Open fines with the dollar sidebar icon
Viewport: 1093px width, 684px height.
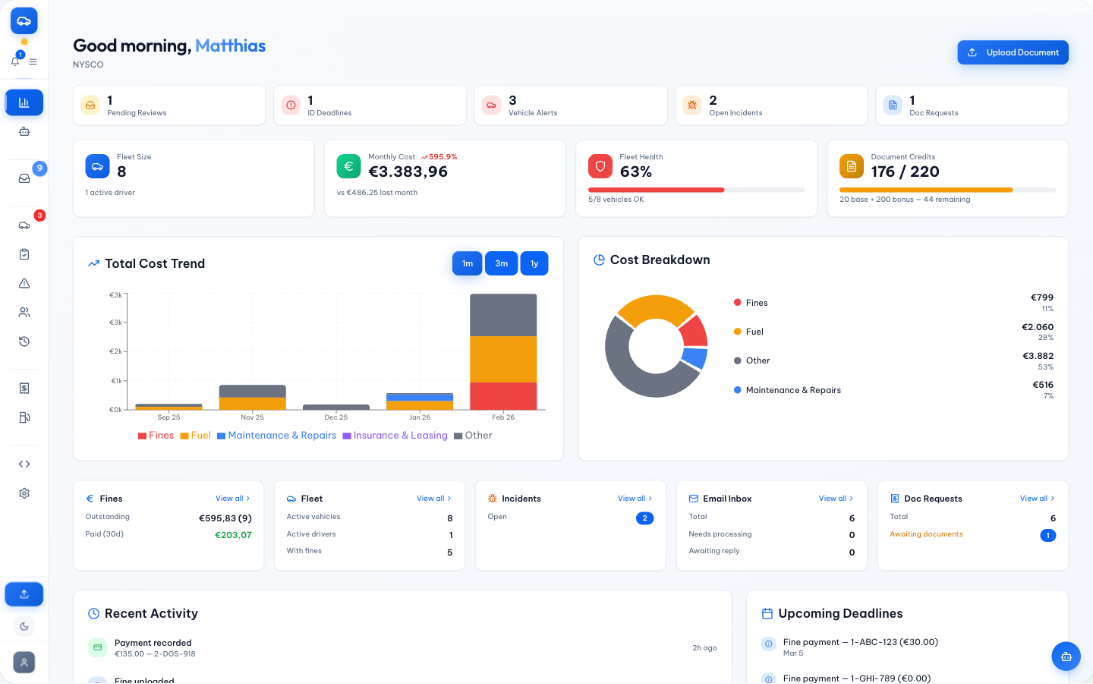tap(24, 387)
